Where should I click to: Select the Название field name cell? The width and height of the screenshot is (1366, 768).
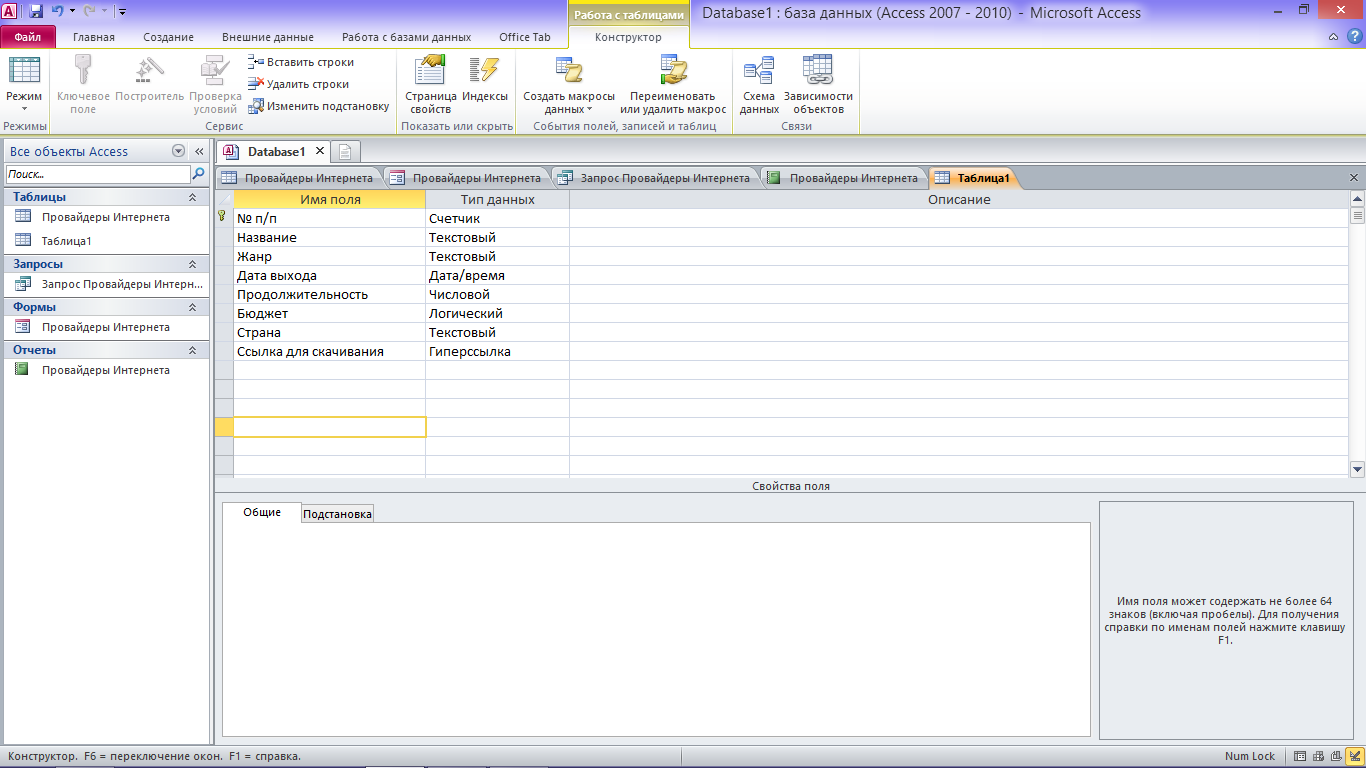[329, 238]
